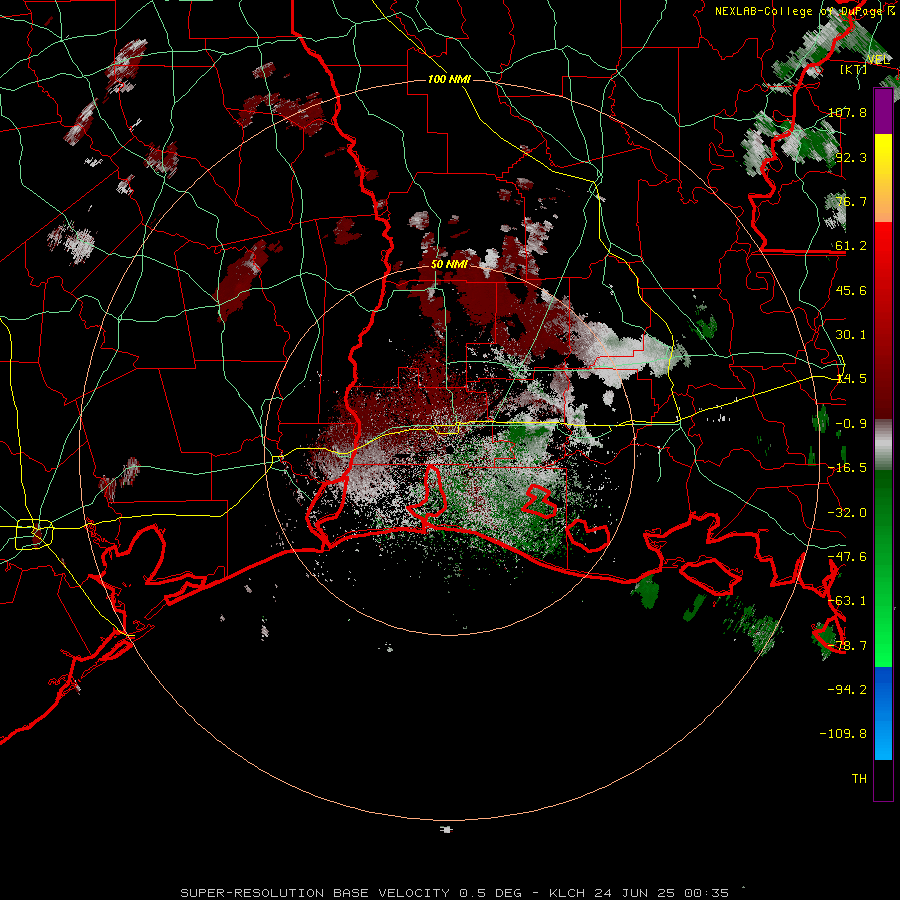Click the 107.8 velocity scale value
The height and width of the screenshot is (900, 900).
tap(847, 112)
